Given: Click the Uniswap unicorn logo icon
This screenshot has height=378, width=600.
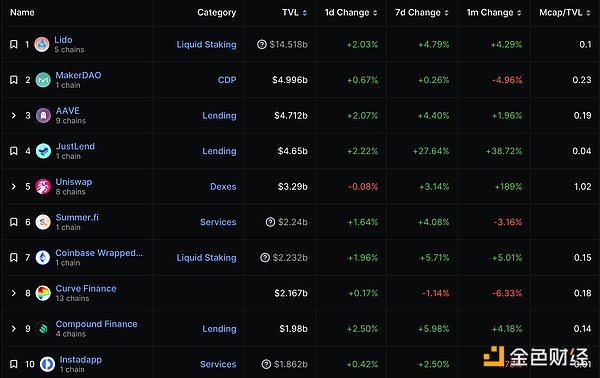Looking at the screenshot, I should (43, 187).
